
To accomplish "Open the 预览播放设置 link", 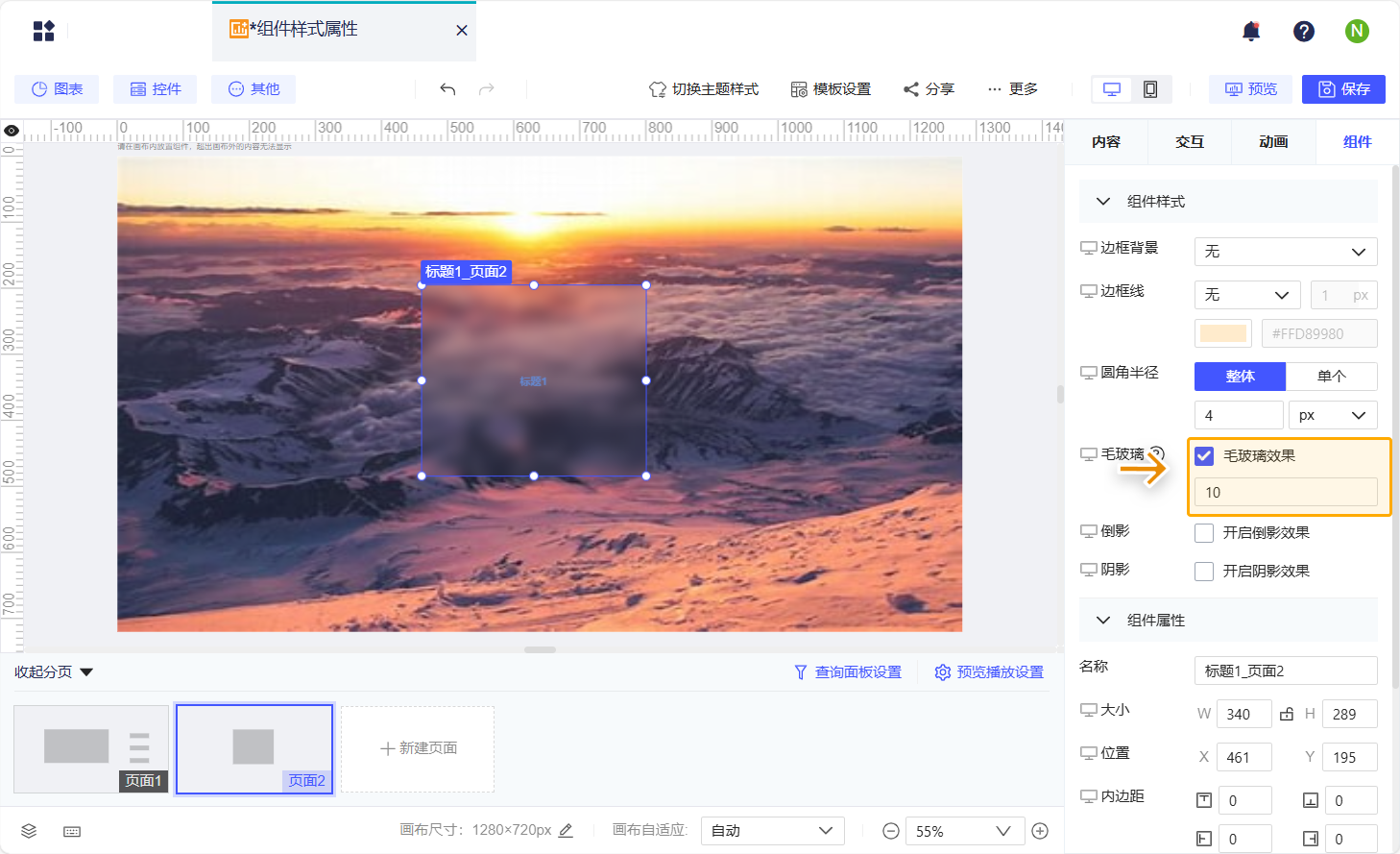I will coord(989,672).
